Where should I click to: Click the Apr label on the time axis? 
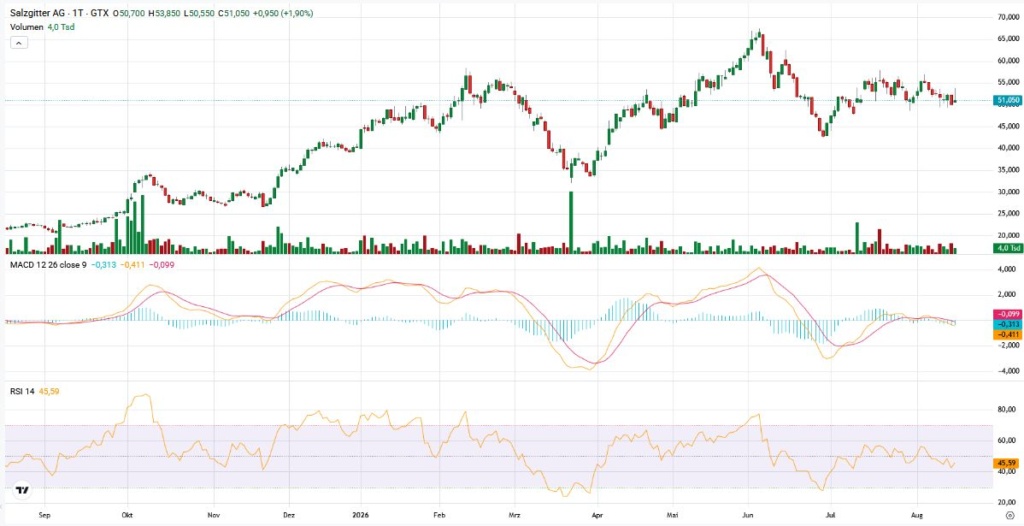click(596, 515)
